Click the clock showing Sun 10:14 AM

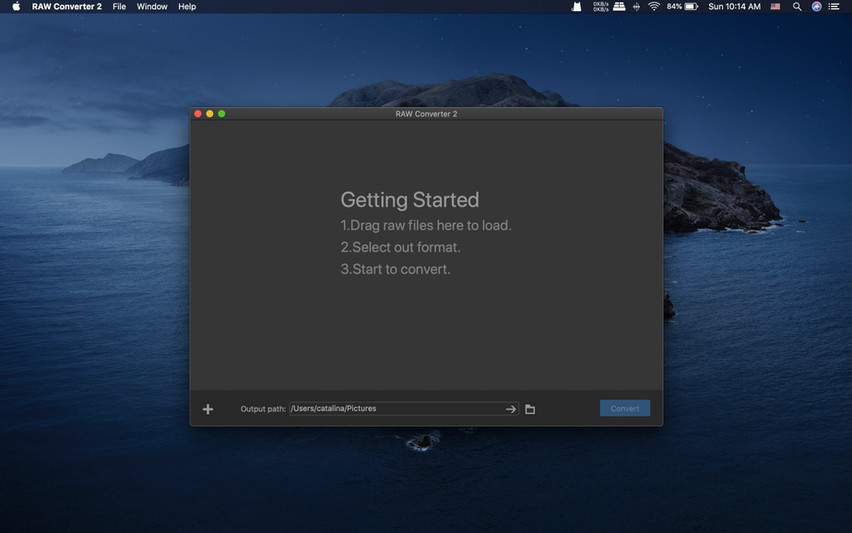(x=734, y=7)
